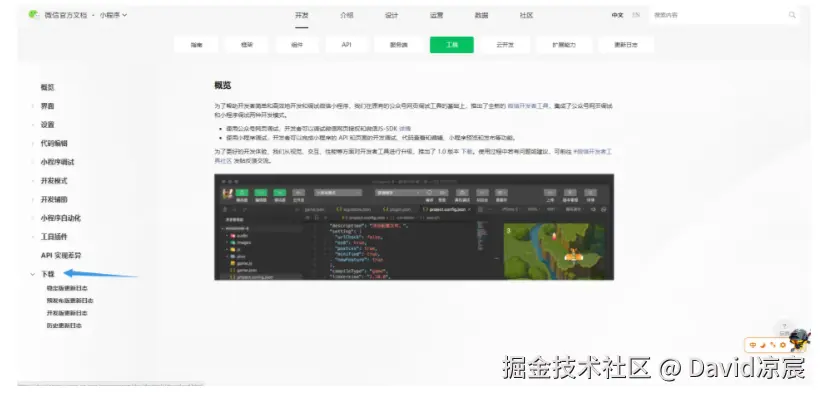The height and width of the screenshot is (396, 820).
Task: Expand the 小程序自动化 sidebar section arrow
Action: [x=32, y=218]
